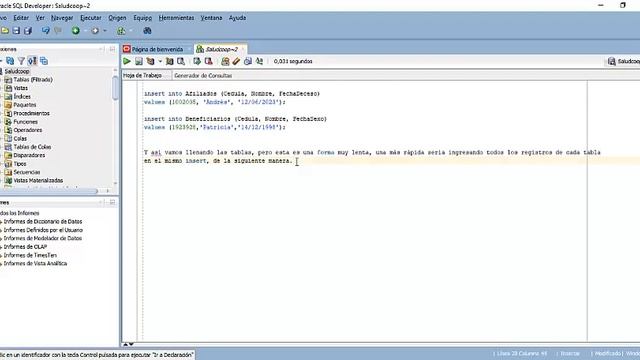640x360 pixels.
Task: Click the Autotrace icon
Action: tap(169, 61)
